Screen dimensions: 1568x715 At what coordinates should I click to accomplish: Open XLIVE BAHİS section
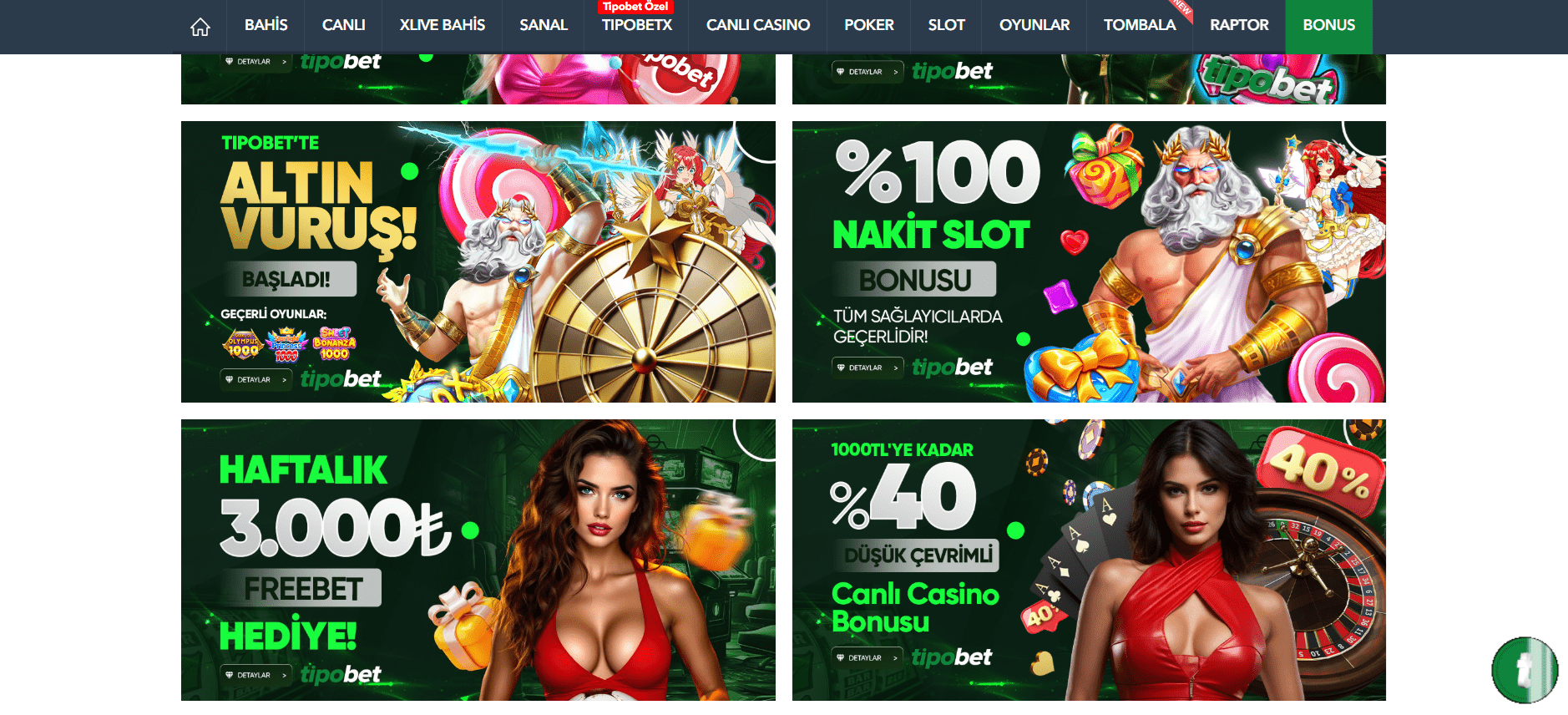tap(442, 25)
